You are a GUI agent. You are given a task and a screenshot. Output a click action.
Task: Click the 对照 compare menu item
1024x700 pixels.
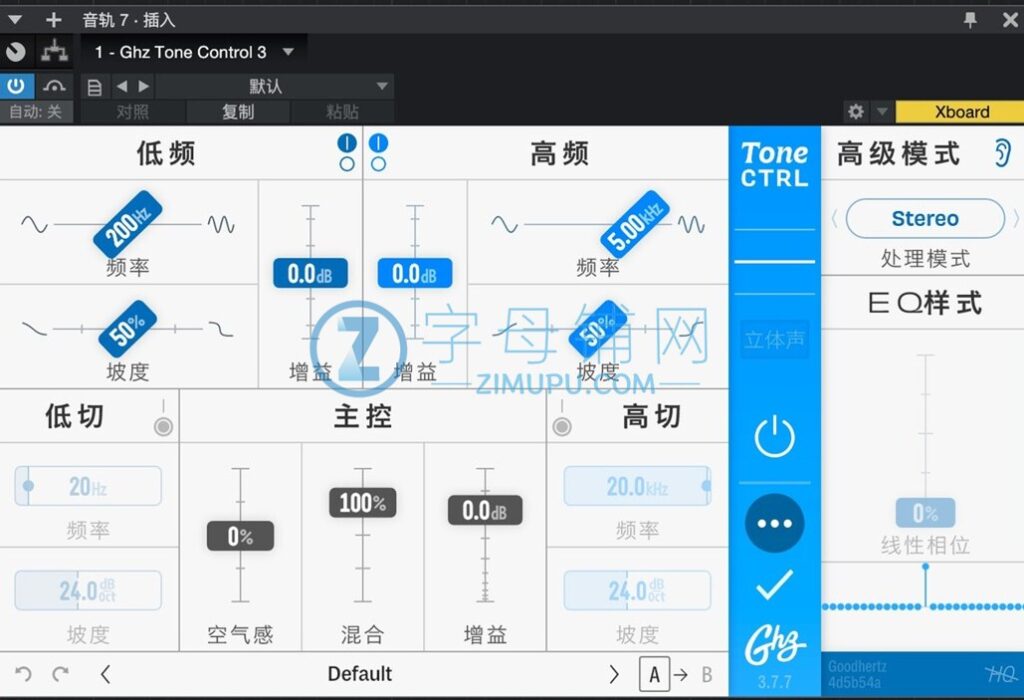click(x=132, y=112)
